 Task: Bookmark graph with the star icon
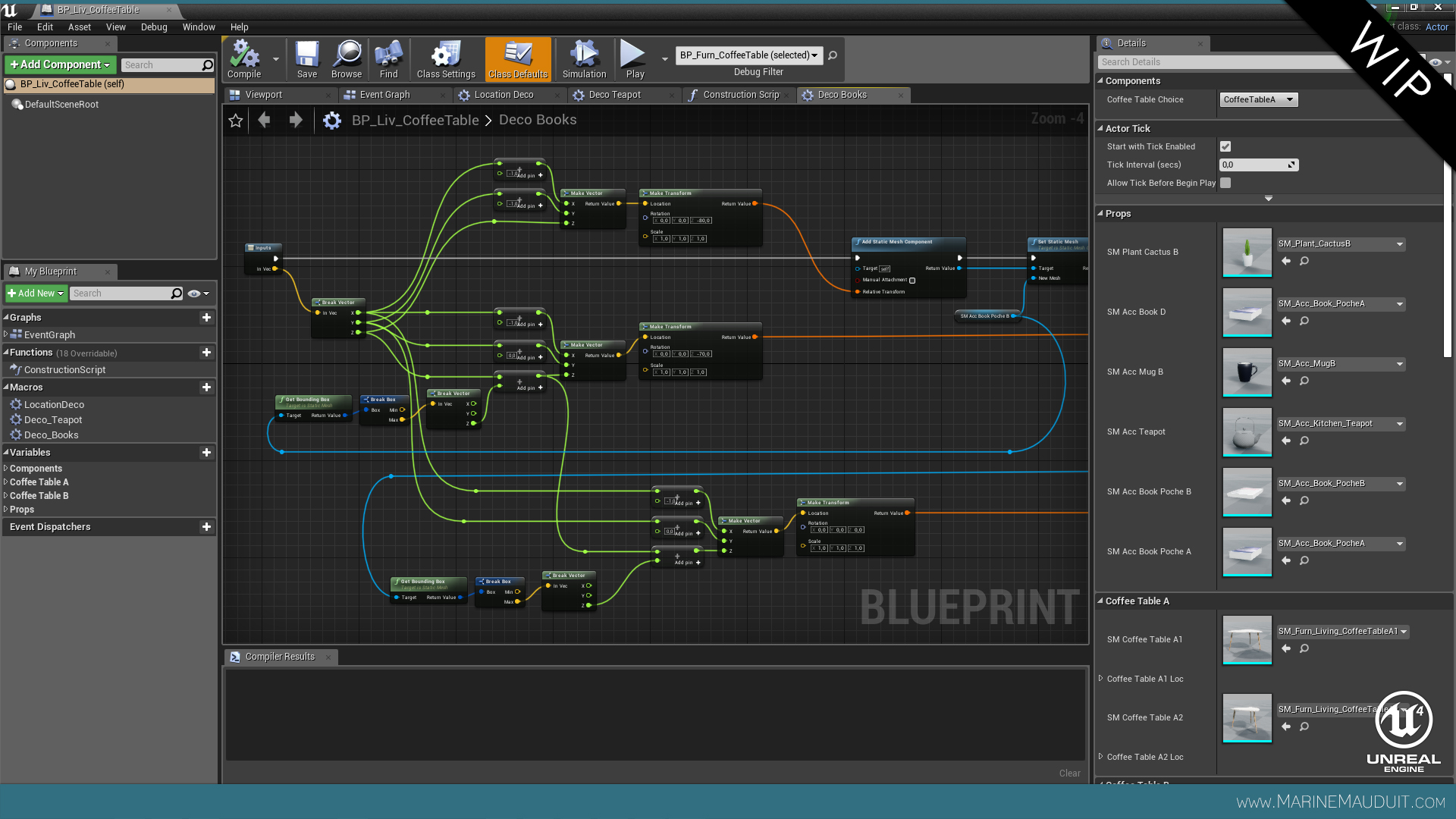(x=236, y=121)
